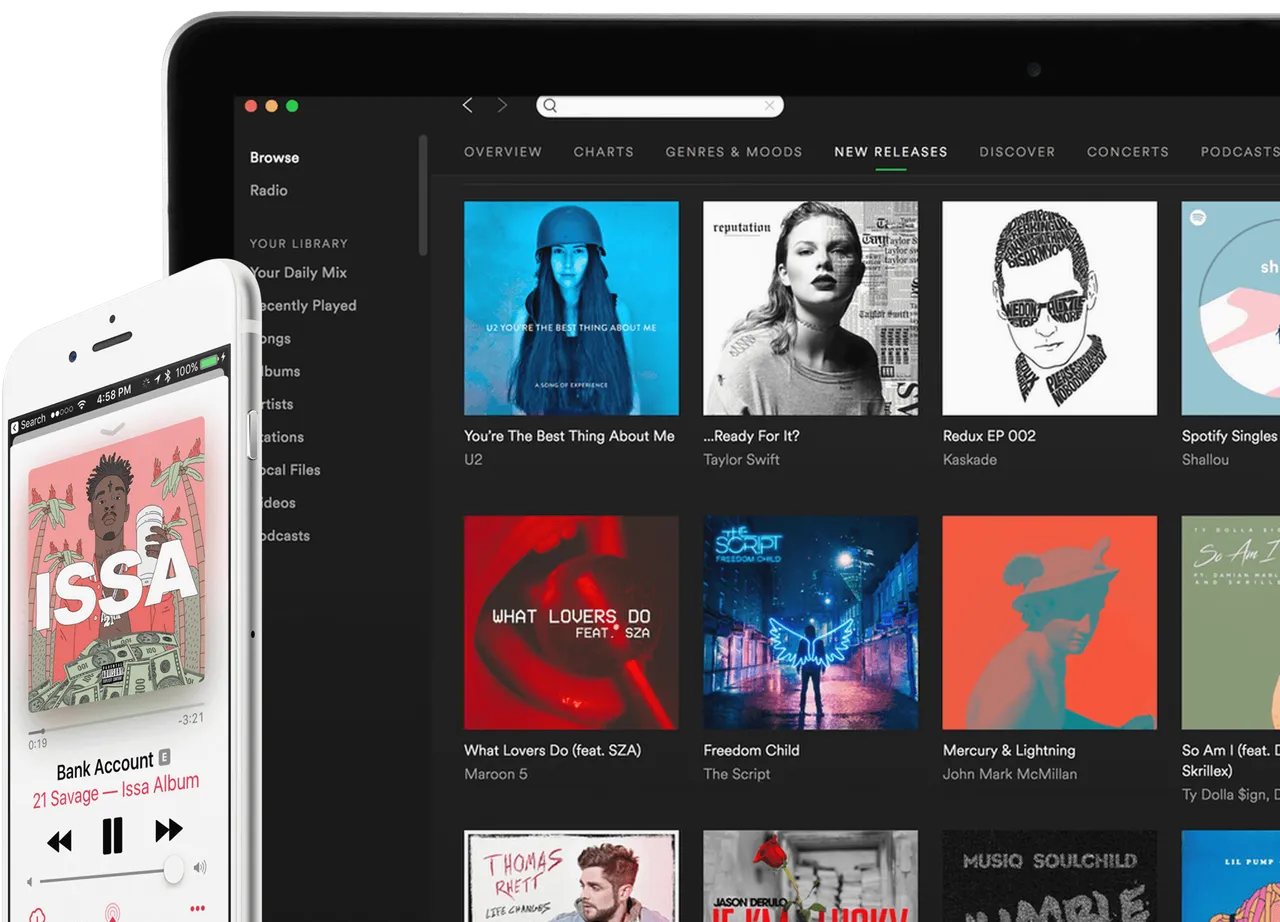The width and height of the screenshot is (1280, 922).
Task: Click the 'Mercury & Lightning' title
Action: tap(1009, 750)
